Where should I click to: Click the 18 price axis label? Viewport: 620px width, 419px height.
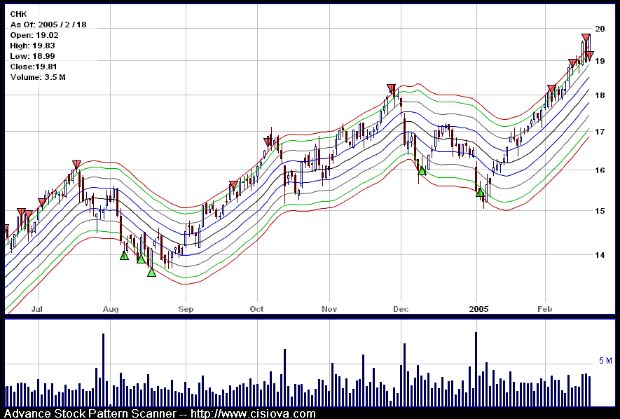600,95
